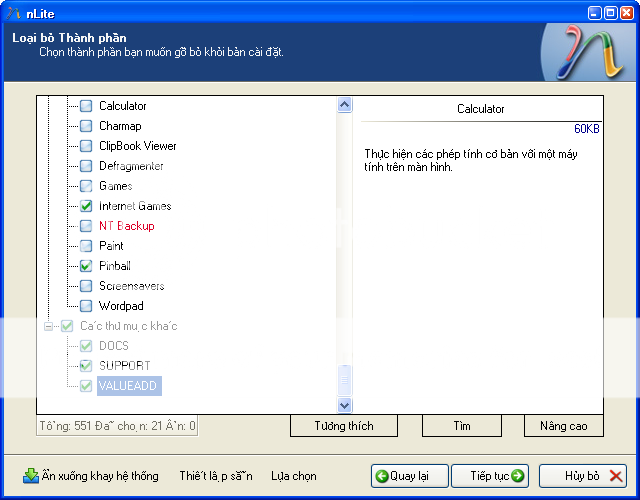Click the Tương thích button

[x=344, y=426]
